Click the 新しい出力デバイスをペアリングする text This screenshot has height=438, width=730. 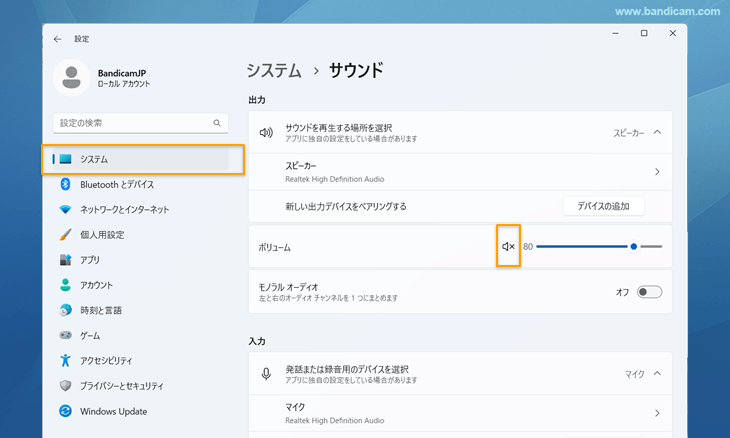coord(346,206)
